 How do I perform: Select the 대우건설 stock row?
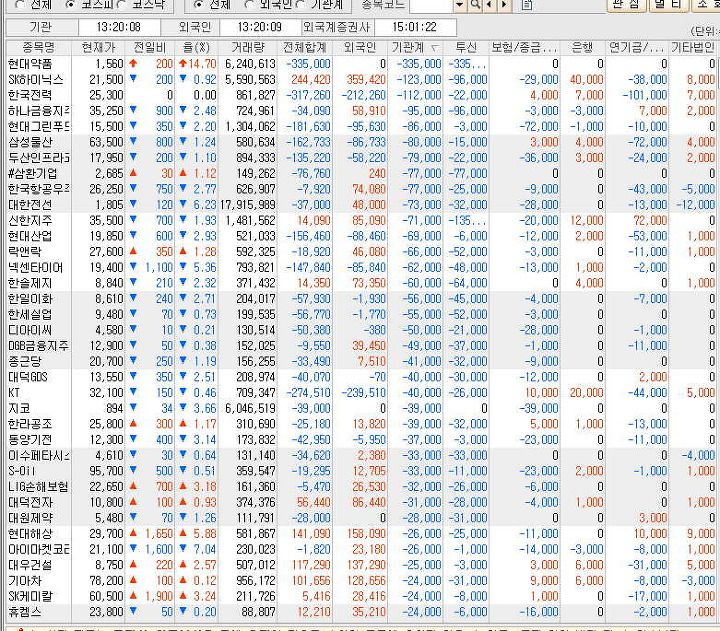click(360, 564)
